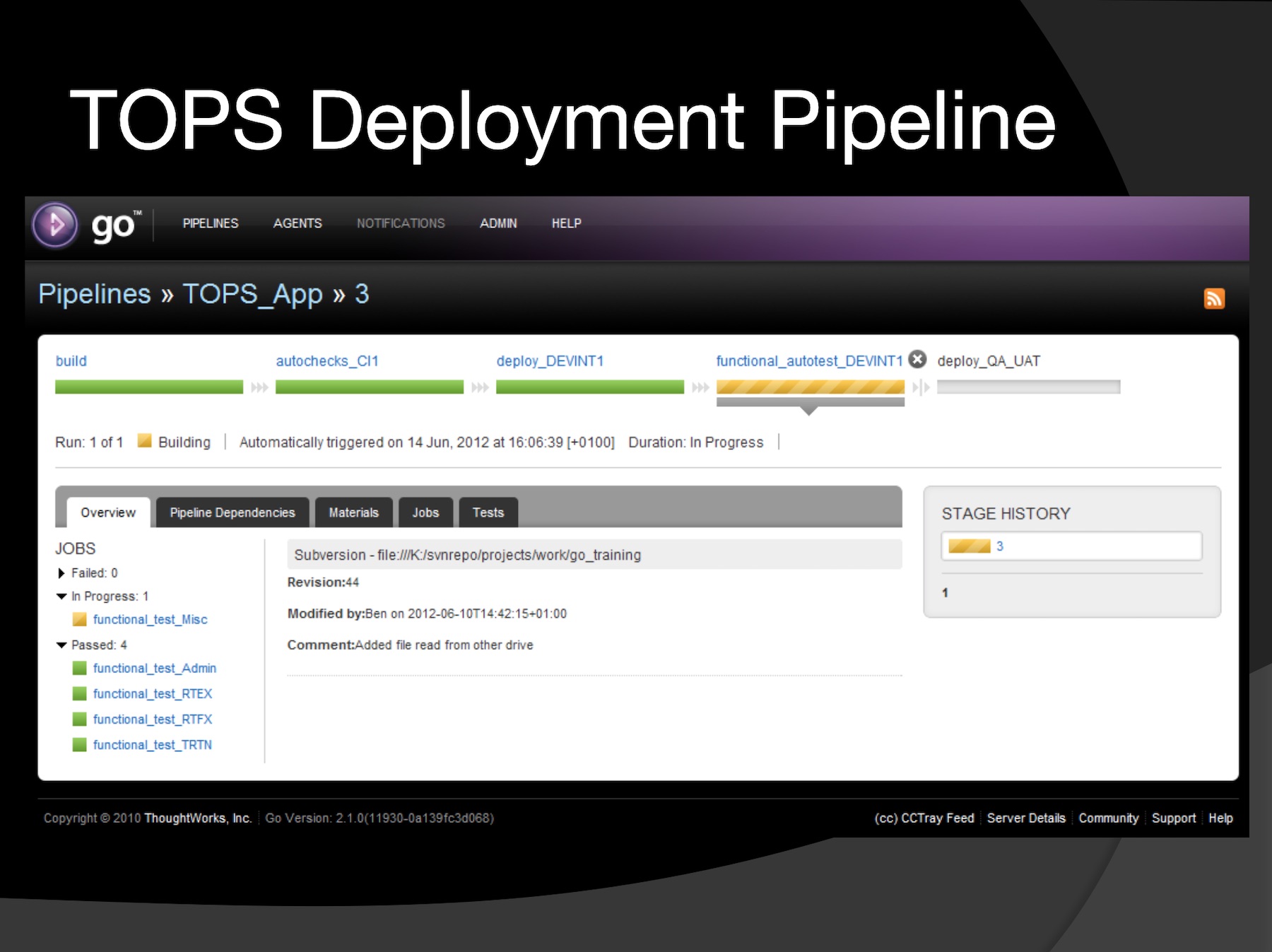Click page 1 in Stage History
Screen dimensions: 1272x952
(x=945, y=593)
